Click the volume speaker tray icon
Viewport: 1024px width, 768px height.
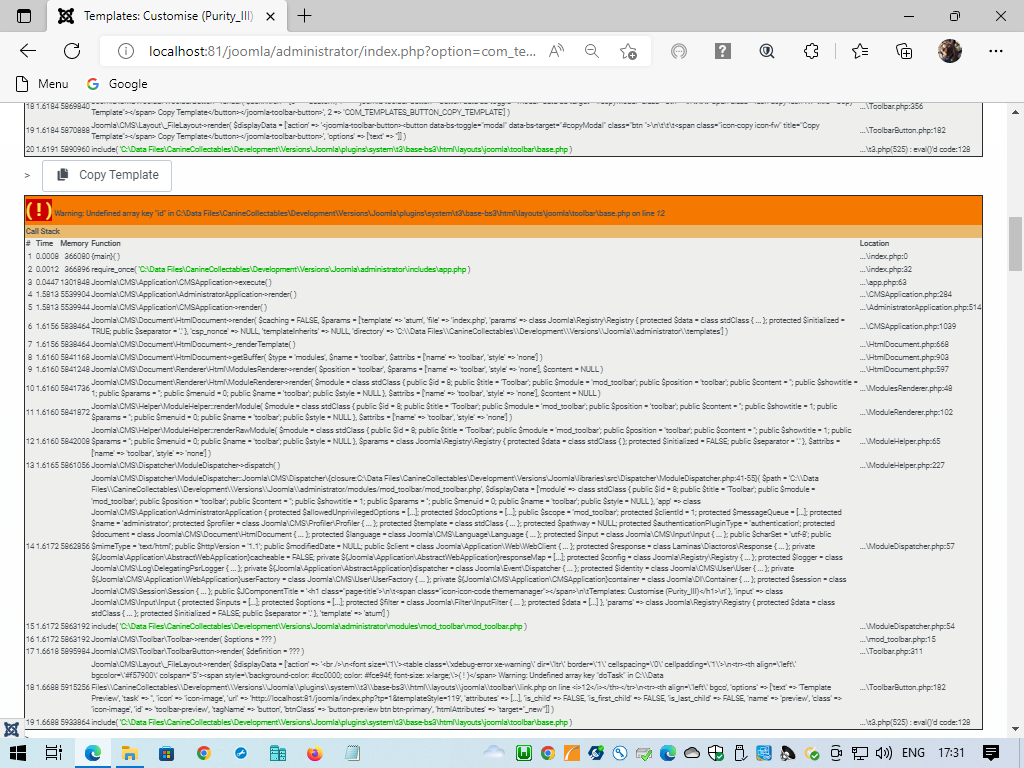(x=883, y=753)
